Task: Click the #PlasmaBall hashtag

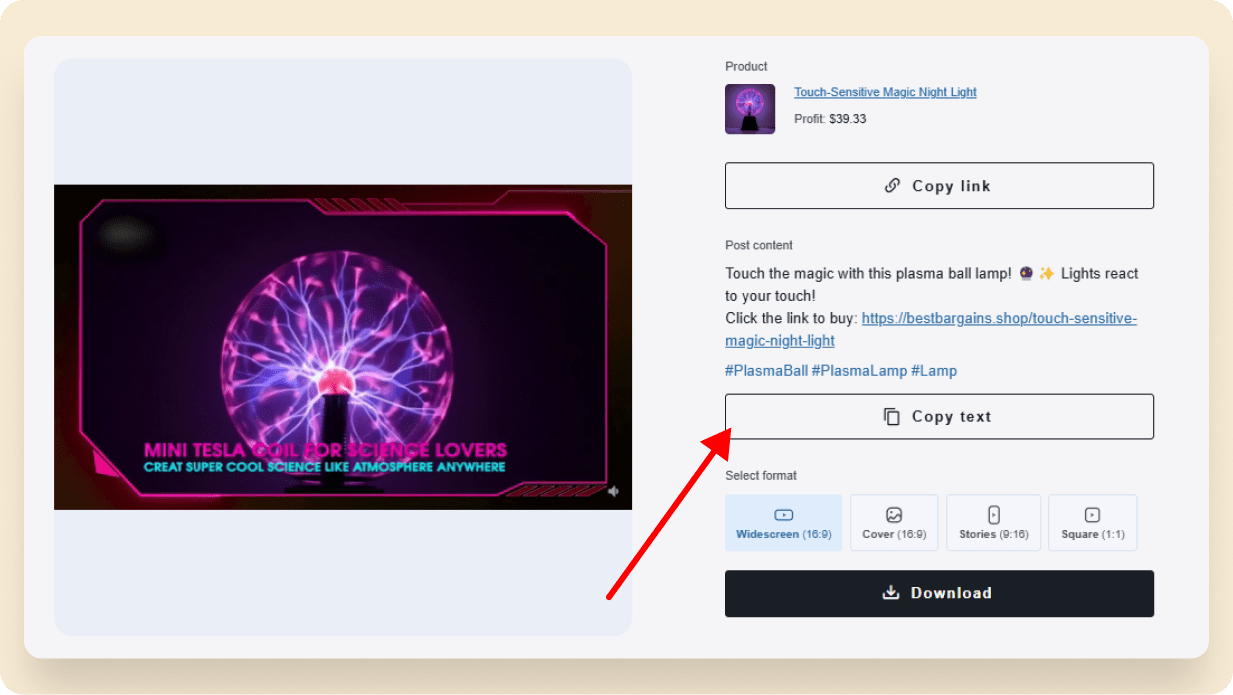Action: click(x=765, y=370)
